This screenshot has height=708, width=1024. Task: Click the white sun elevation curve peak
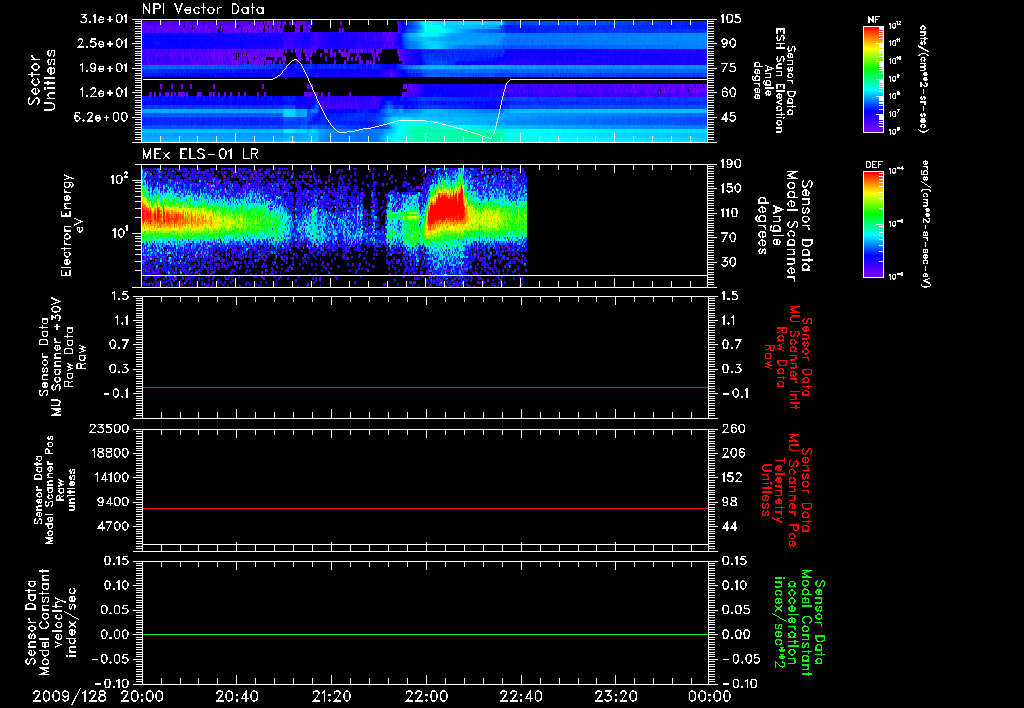[295, 60]
